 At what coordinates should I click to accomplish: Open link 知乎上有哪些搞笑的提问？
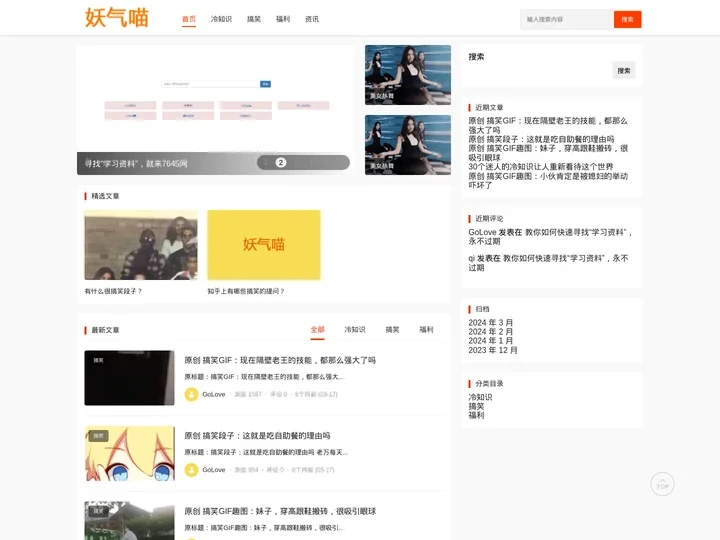(x=246, y=291)
